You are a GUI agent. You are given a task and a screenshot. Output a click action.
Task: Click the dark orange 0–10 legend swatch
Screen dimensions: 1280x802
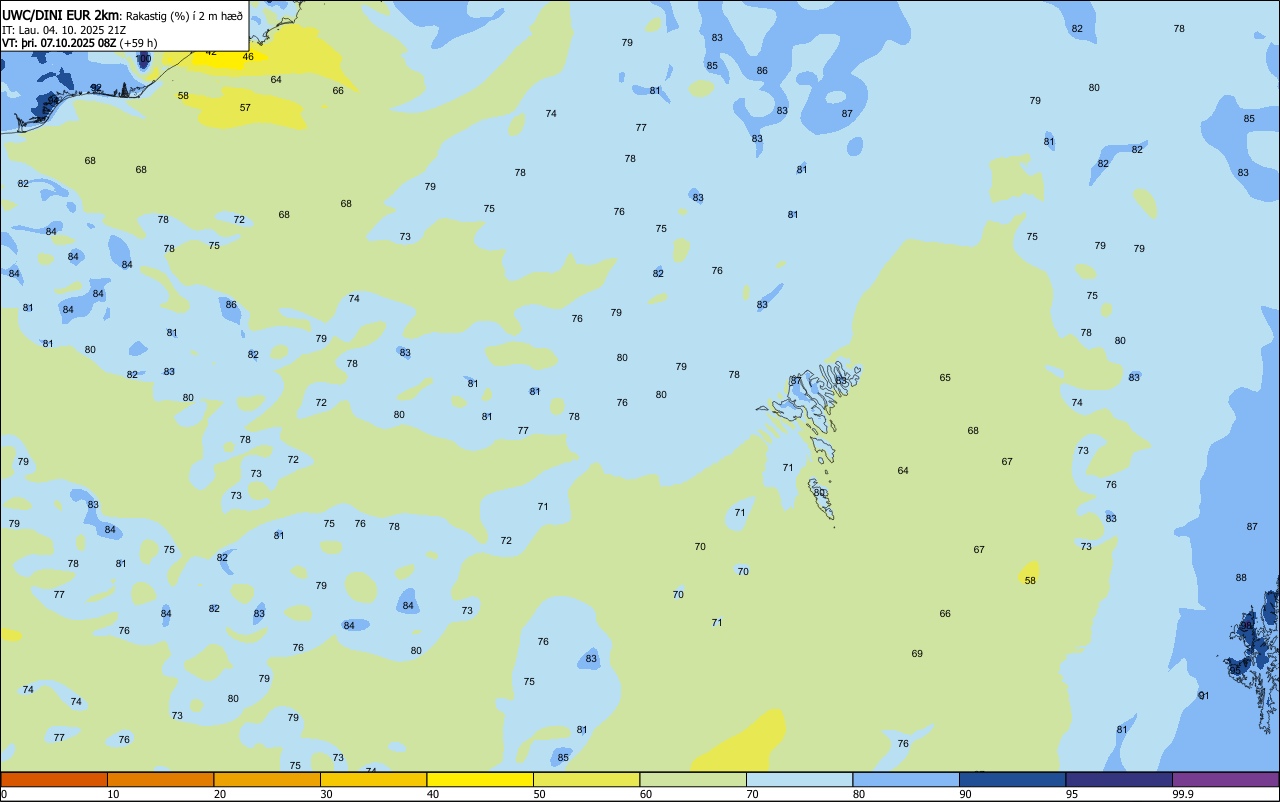click(54, 779)
